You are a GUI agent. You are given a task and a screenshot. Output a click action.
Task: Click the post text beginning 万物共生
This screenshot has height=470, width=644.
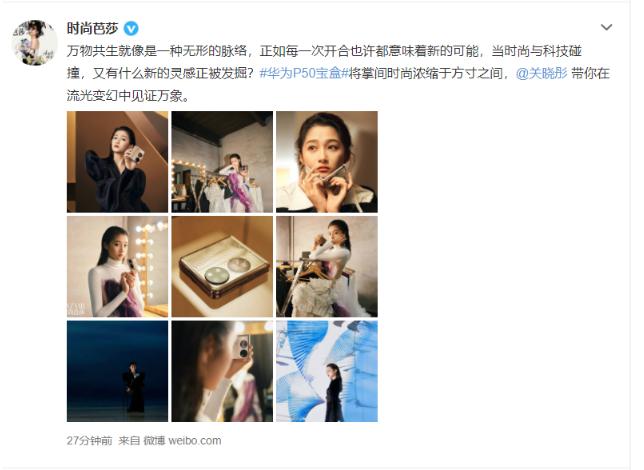click(x=338, y=74)
